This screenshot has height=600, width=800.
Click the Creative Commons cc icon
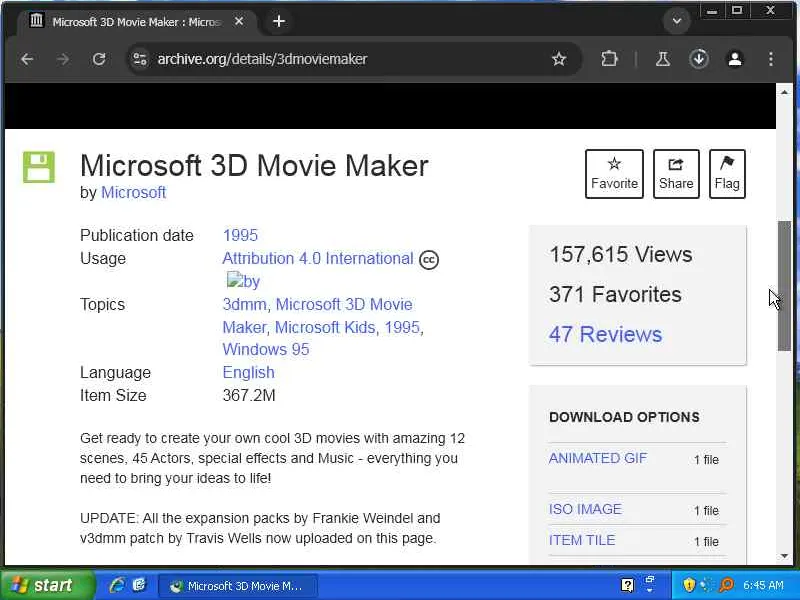[429, 260]
